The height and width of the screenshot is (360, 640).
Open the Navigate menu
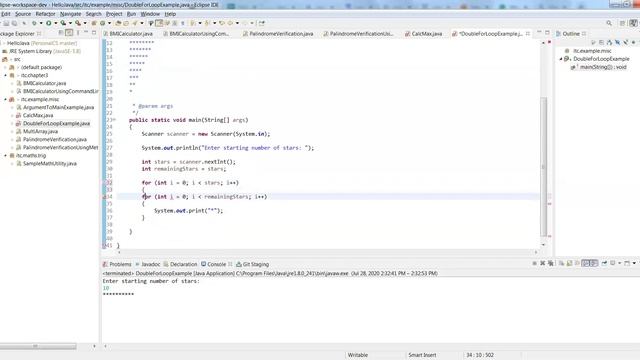71,14
